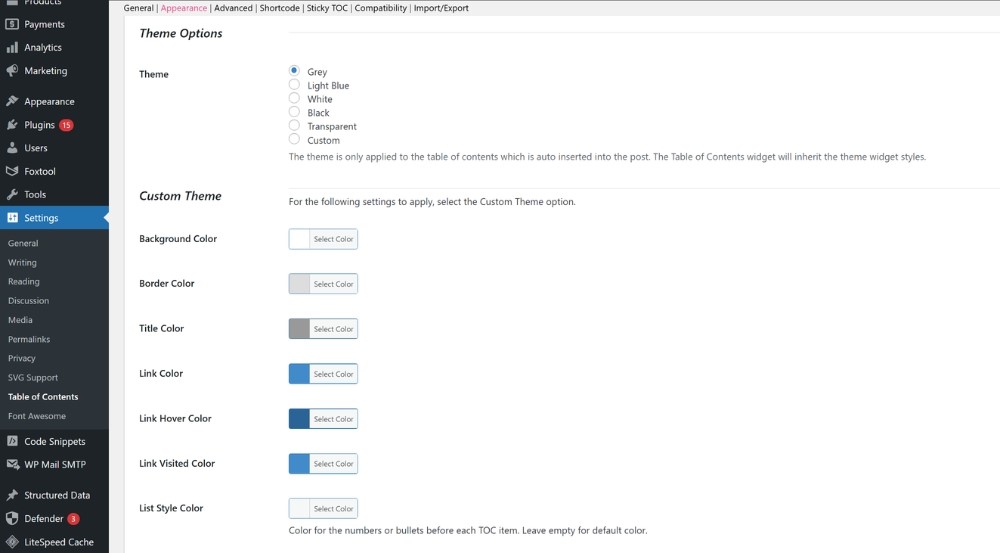Open the Shortcode tab link

279,8
